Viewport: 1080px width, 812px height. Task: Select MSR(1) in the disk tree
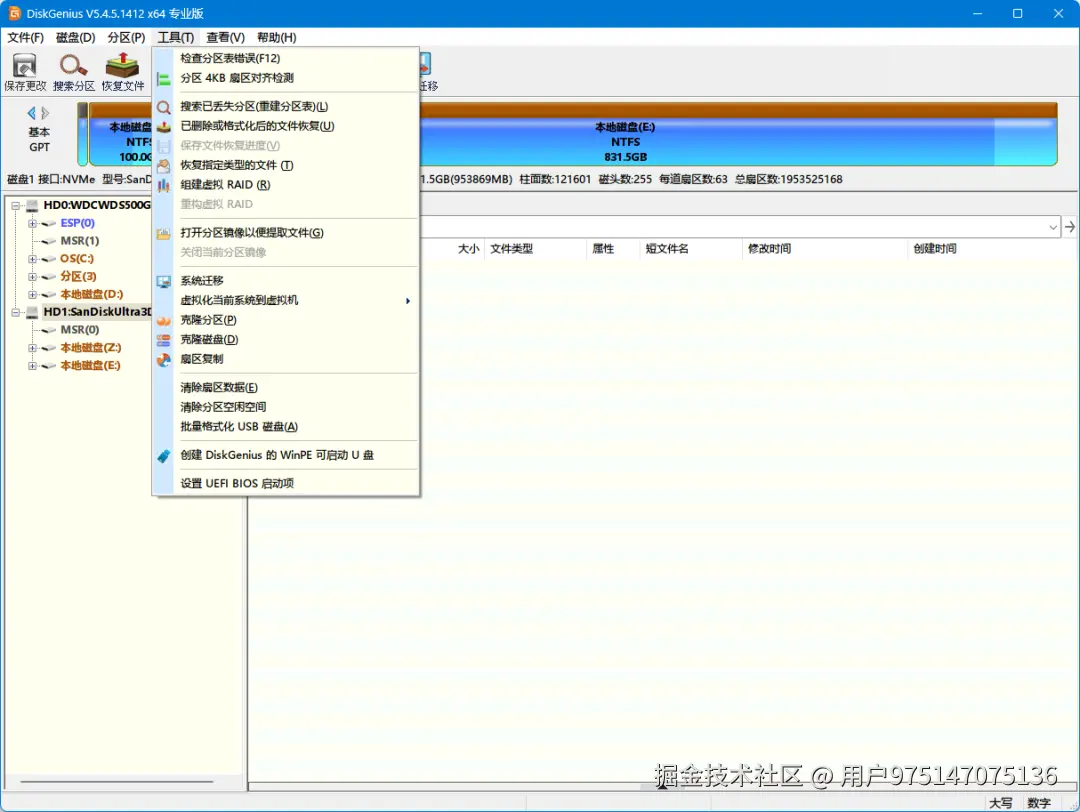[80, 241]
